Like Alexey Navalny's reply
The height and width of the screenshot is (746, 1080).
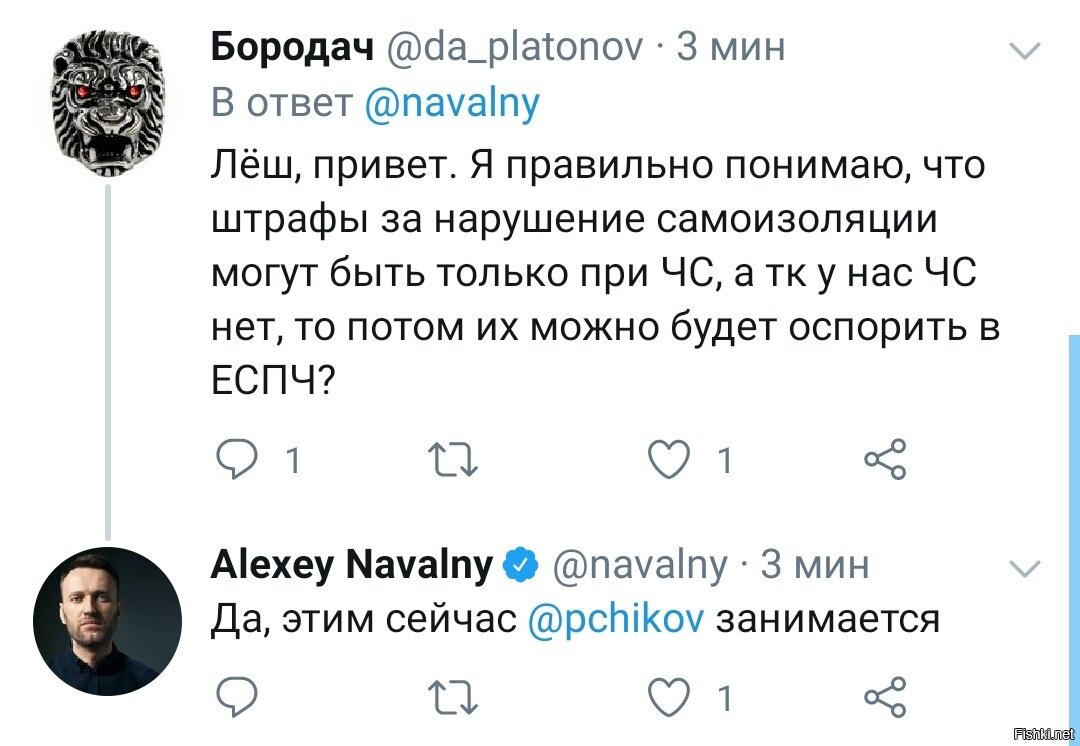670,697
